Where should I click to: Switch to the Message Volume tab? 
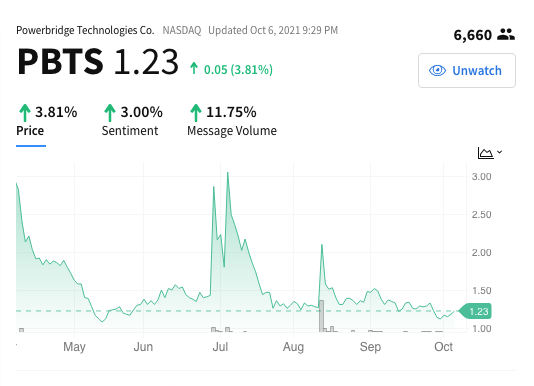tap(232, 131)
